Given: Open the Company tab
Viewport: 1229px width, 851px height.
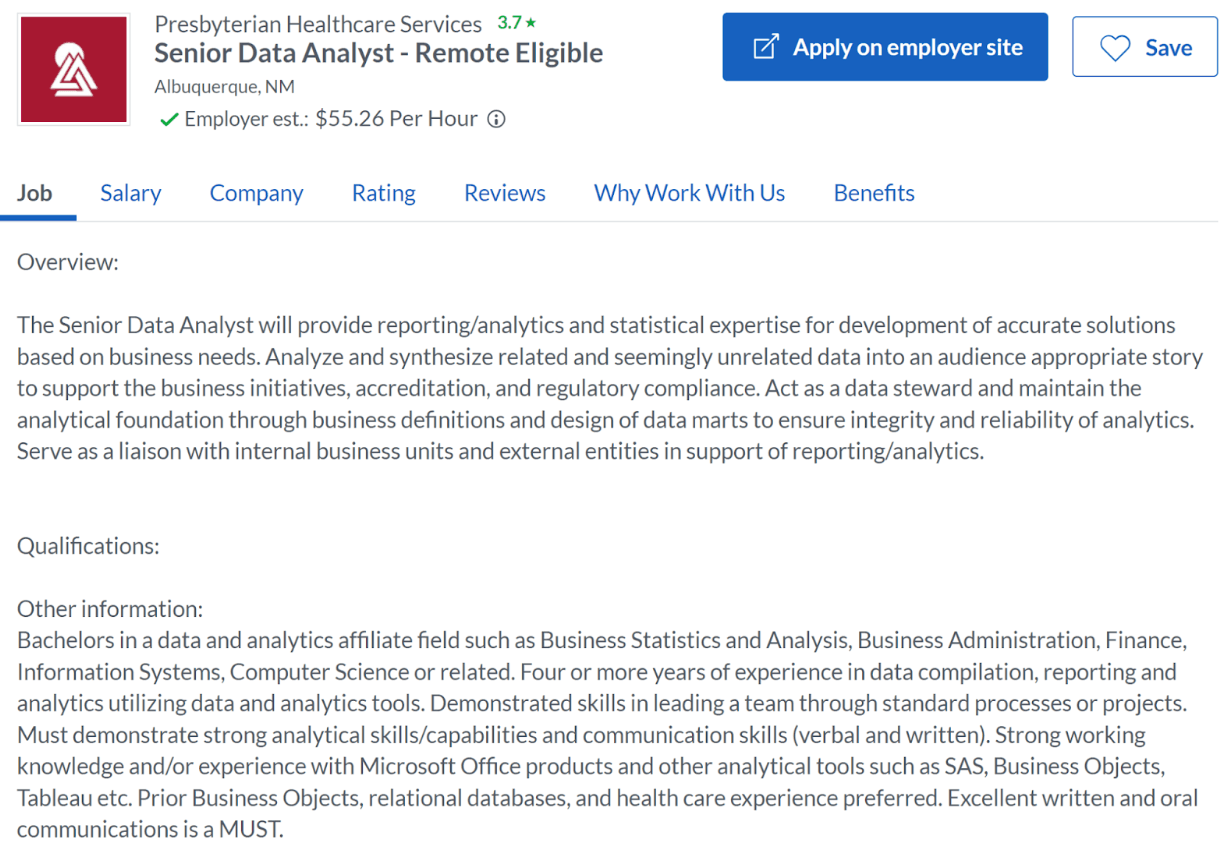Looking at the screenshot, I should (x=256, y=192).
